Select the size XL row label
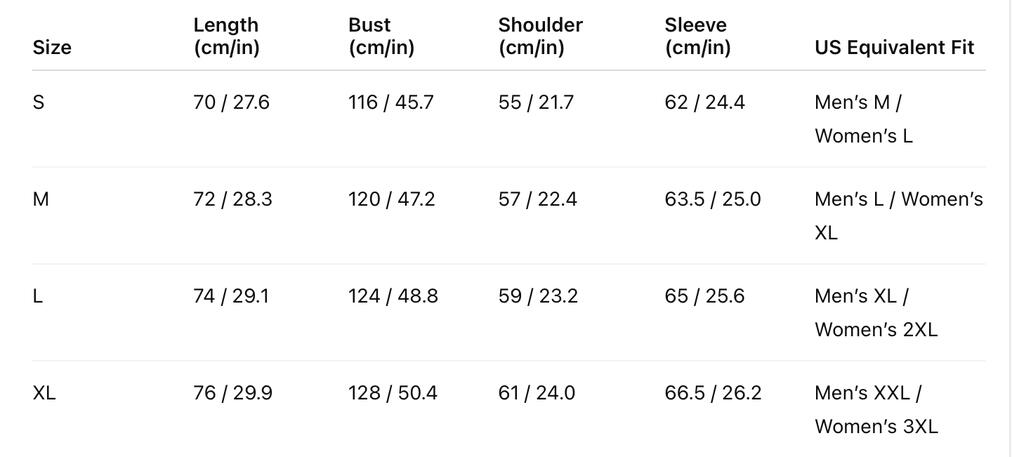The image size is (1012, 457). point(44,393)
